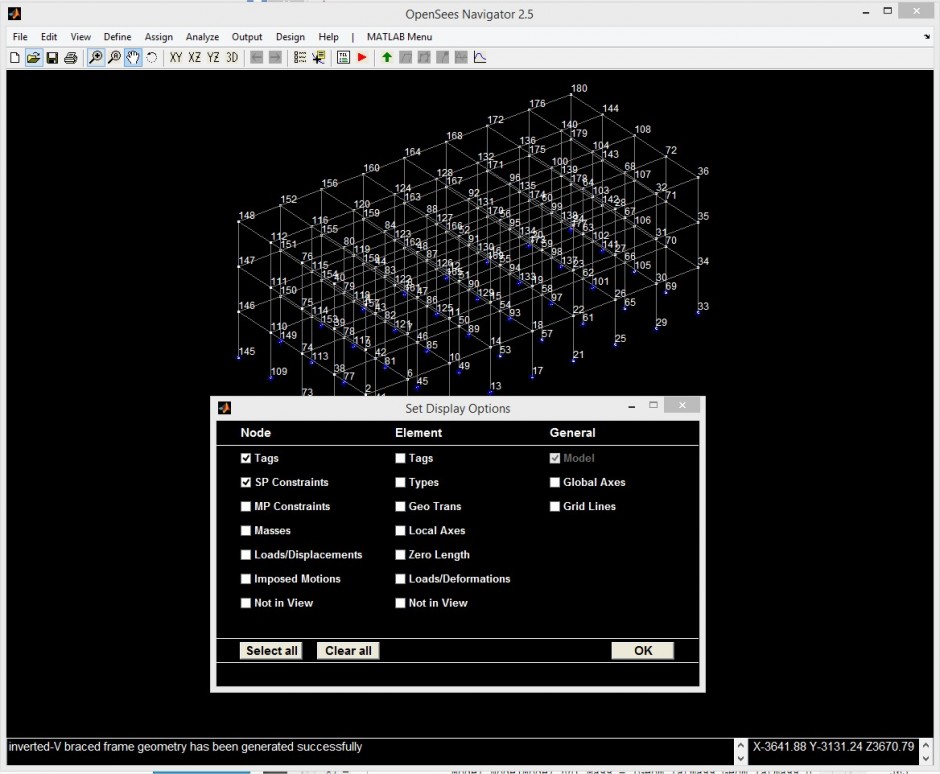Click the Select all button
Screen dimensions: 940x774
pos(271,650)
